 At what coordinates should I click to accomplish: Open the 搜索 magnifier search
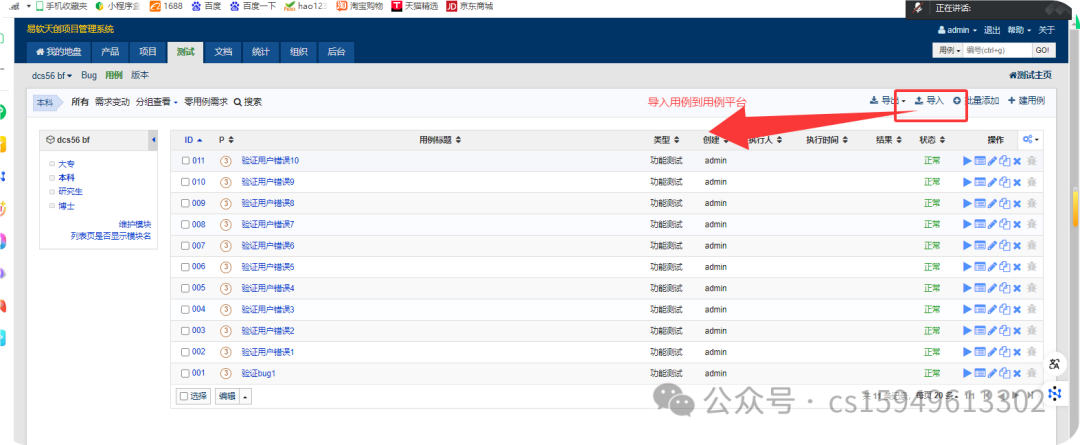click(x=248, y=102)
